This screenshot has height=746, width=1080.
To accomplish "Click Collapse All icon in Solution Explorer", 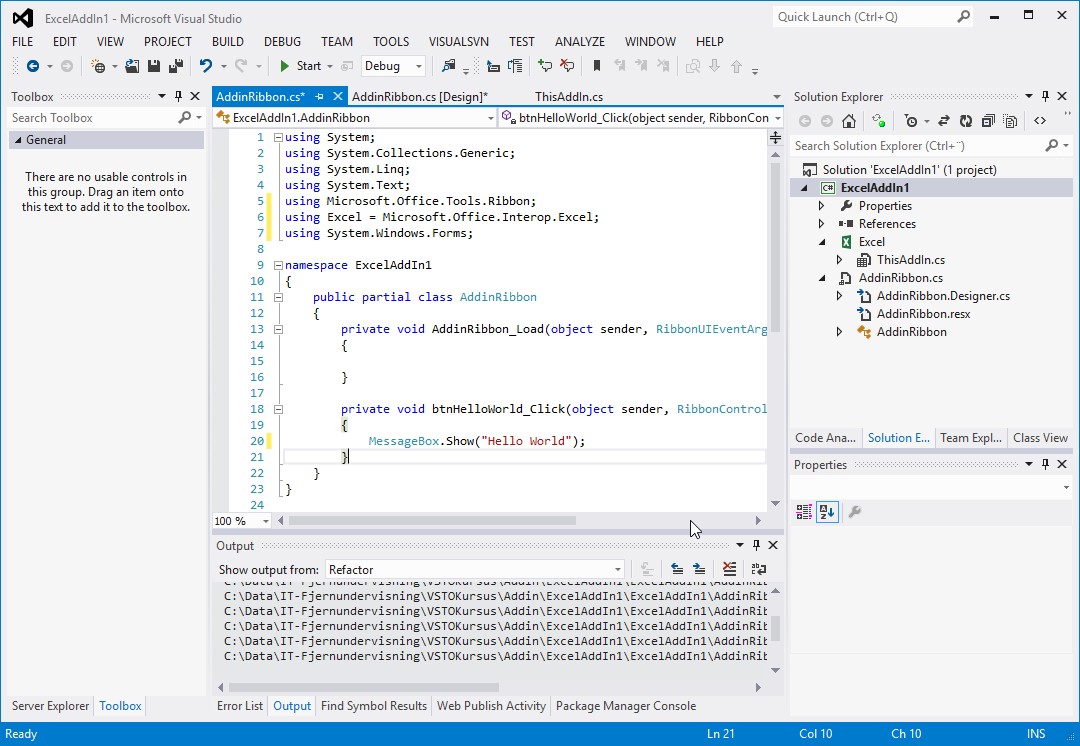I will (988, 121).
